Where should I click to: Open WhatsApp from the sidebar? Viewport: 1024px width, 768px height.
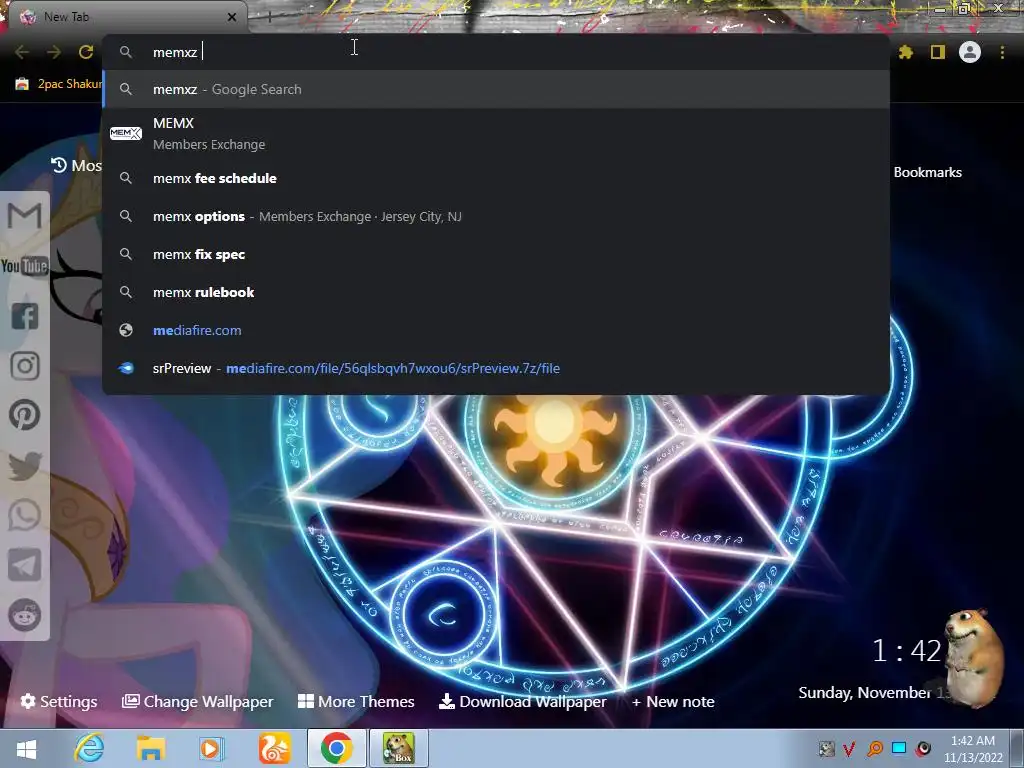(25, 515)
